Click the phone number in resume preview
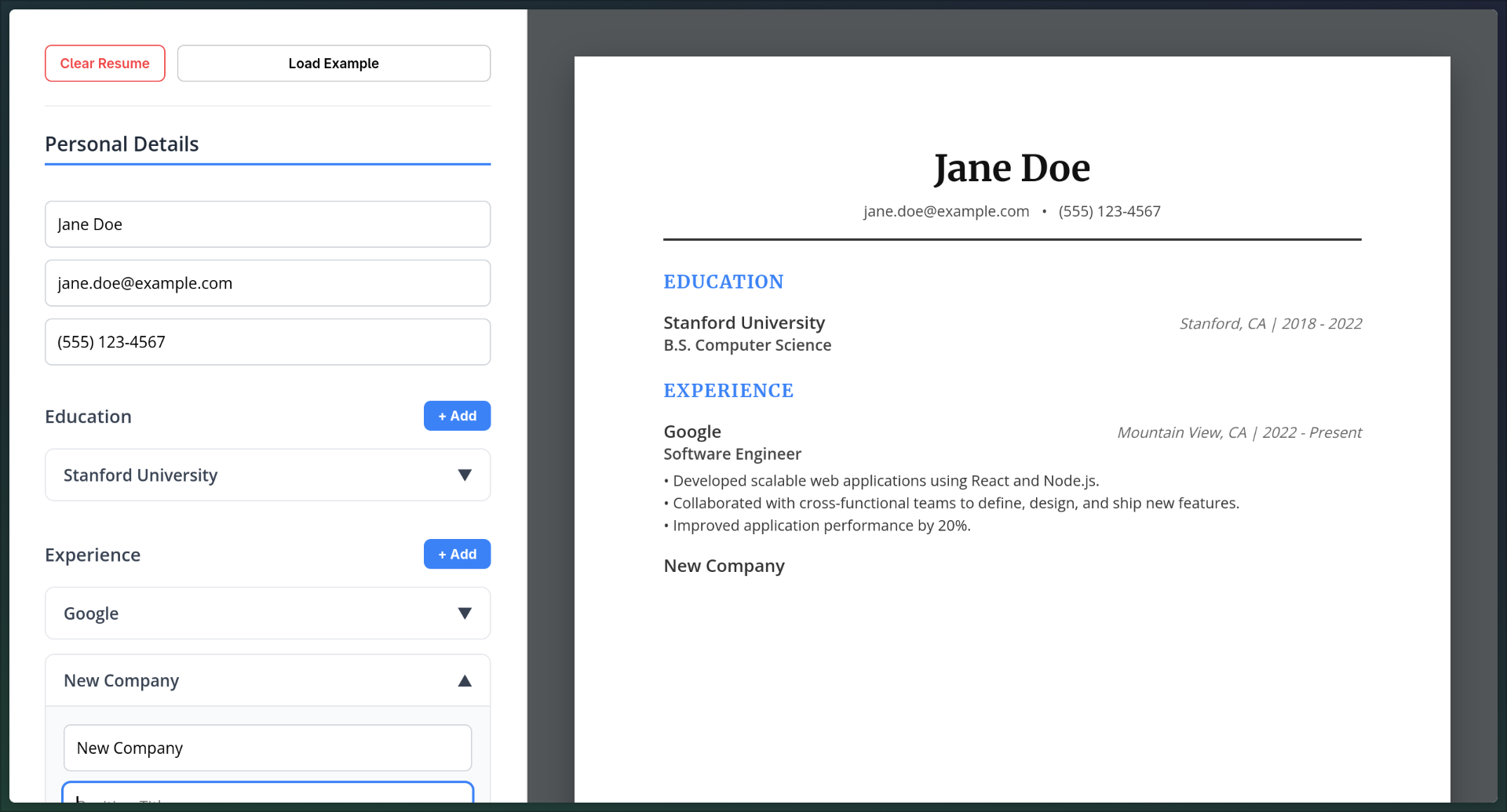 click(x=1109, y=212)
